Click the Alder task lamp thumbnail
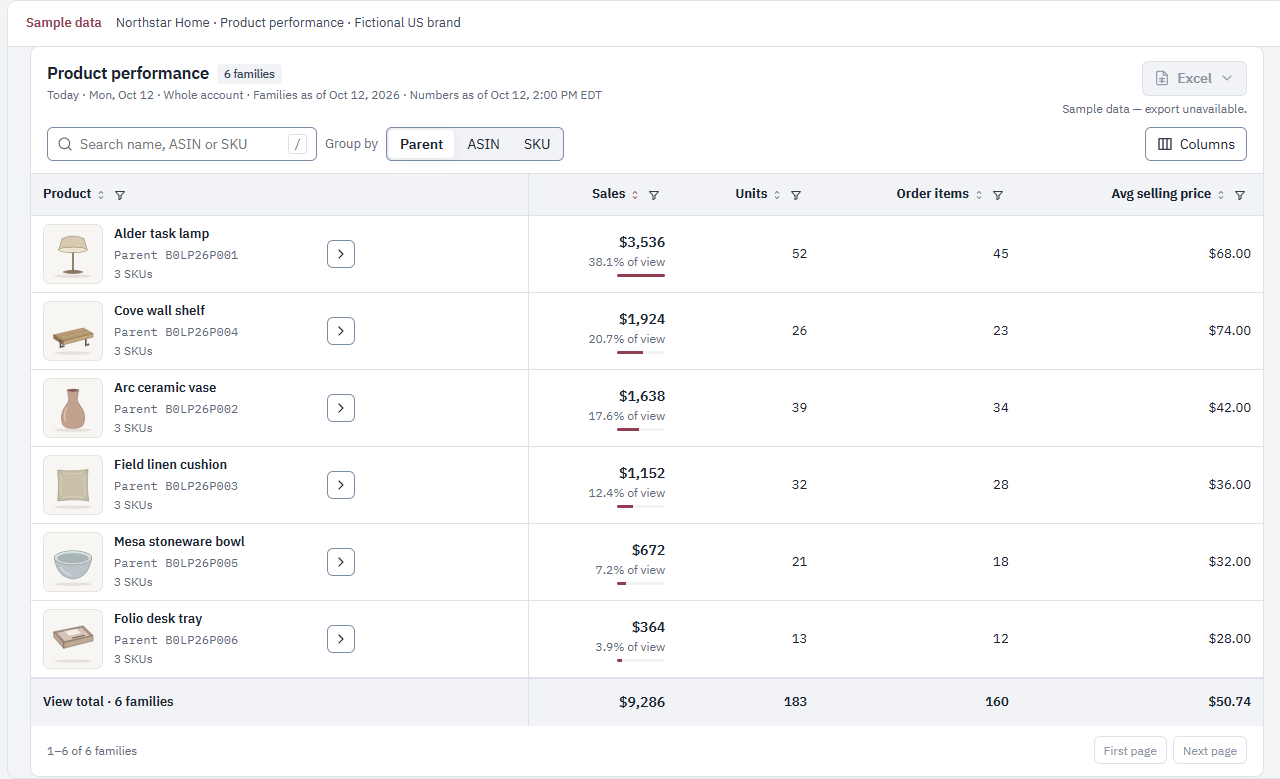This screenshot has height=779, width=1280. (73, 254)
